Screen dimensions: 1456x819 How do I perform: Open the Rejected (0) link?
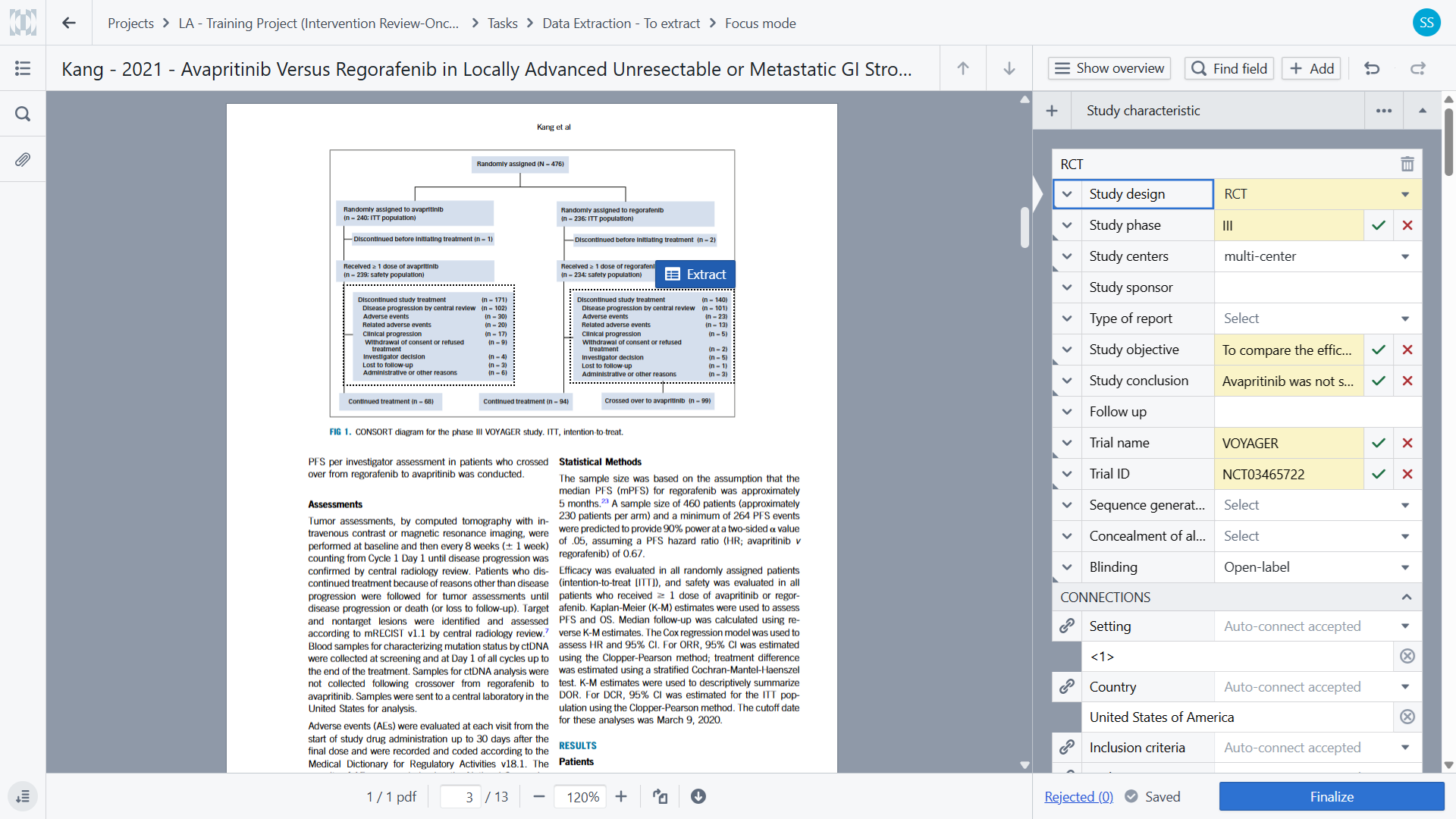pos(1078,796)
